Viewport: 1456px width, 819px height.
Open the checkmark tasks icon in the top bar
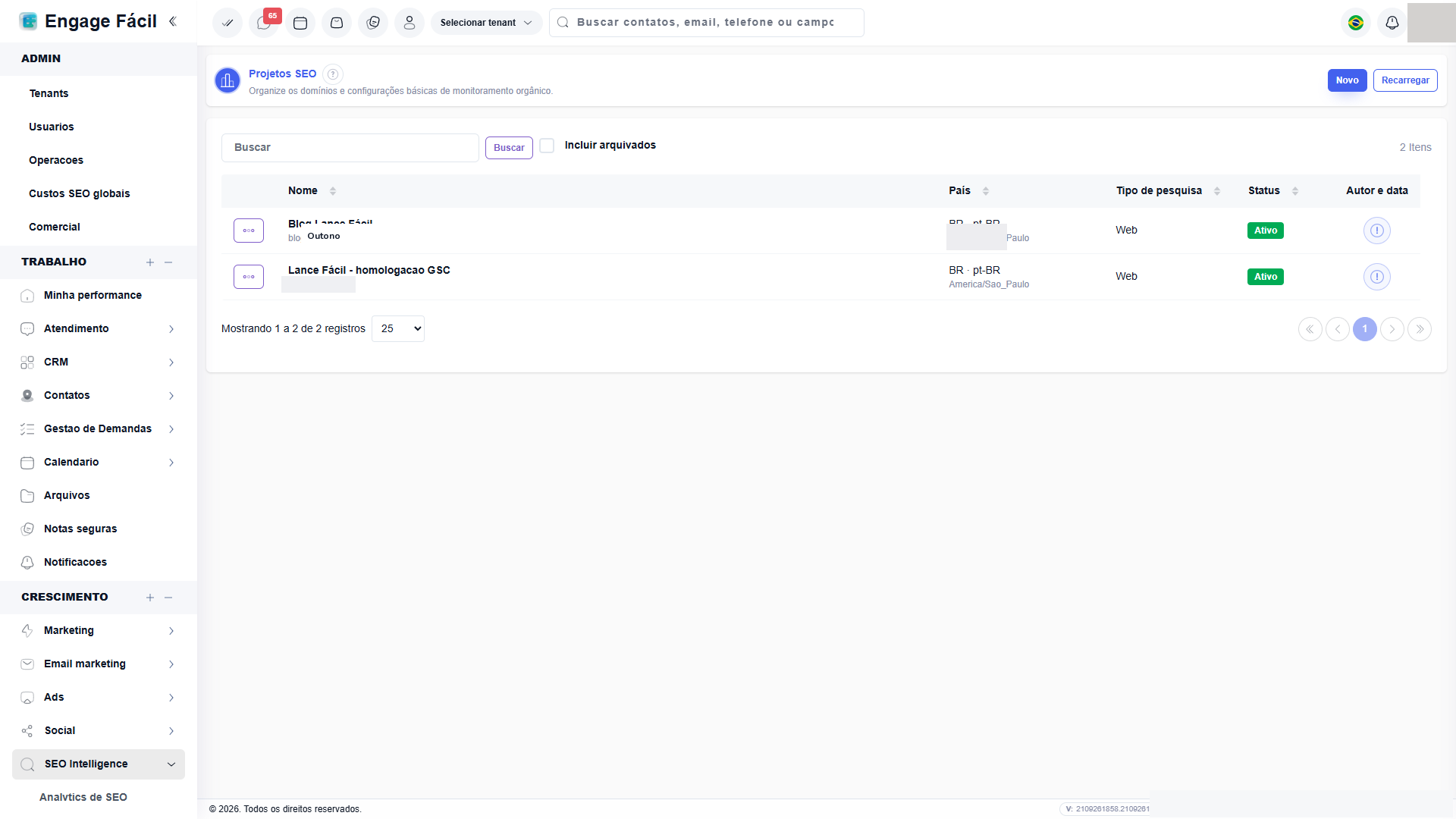tap(227, 23)
